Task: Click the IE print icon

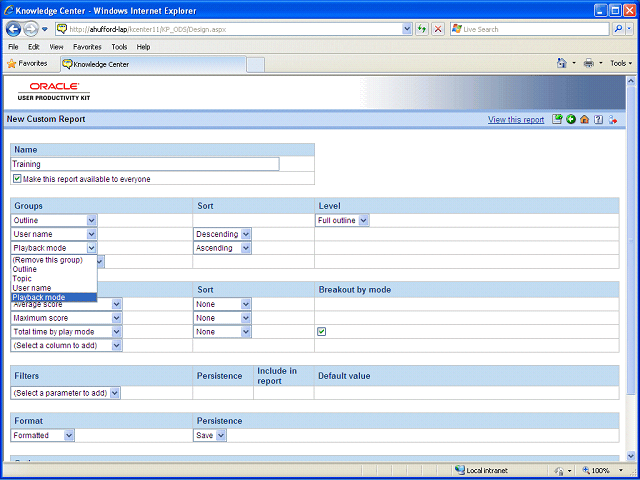Action: click(589, 63)
